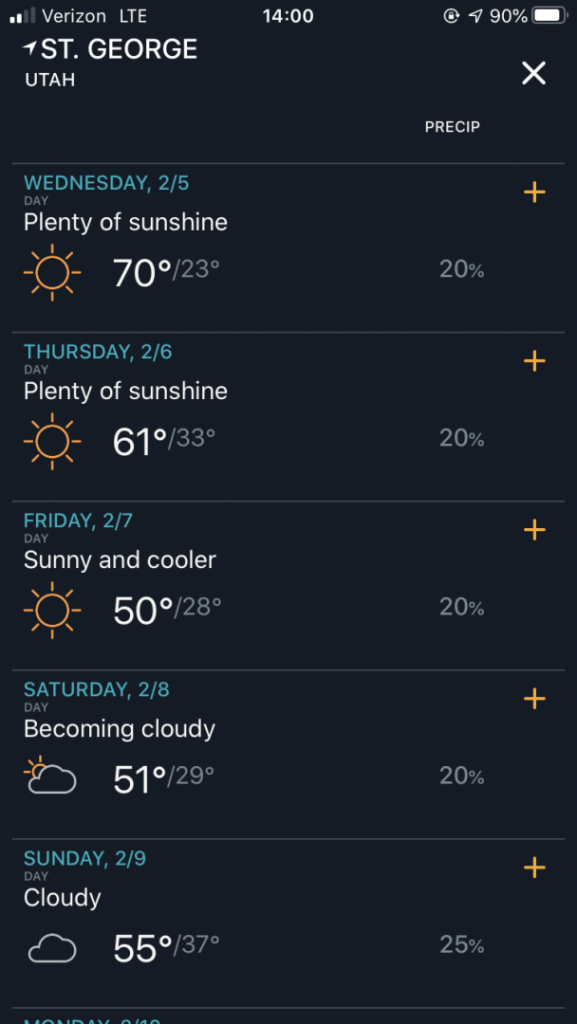
Task: Tap the sun icon for Friday
Action: 52,610
